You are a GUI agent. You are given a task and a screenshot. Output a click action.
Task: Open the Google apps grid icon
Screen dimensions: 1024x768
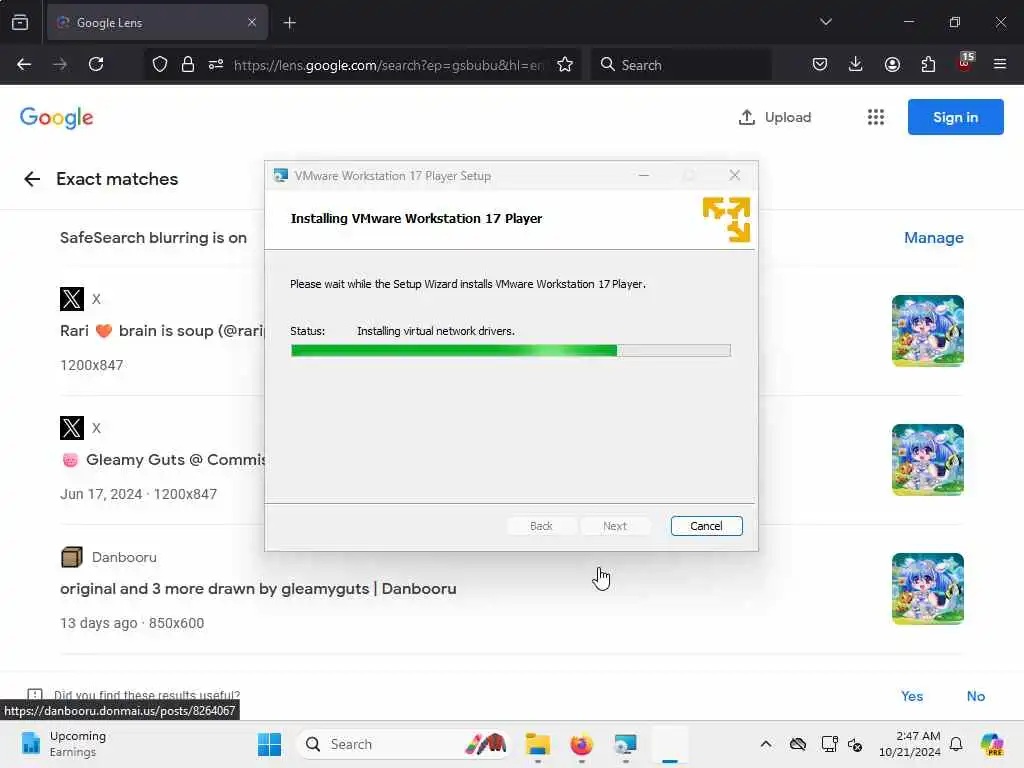point(876,118)
